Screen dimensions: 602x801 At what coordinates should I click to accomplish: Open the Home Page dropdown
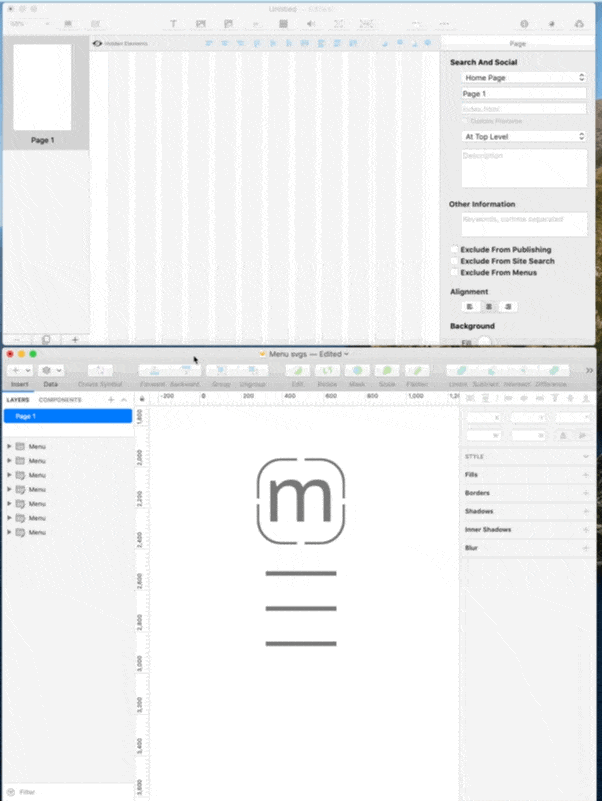pos(524,77)
